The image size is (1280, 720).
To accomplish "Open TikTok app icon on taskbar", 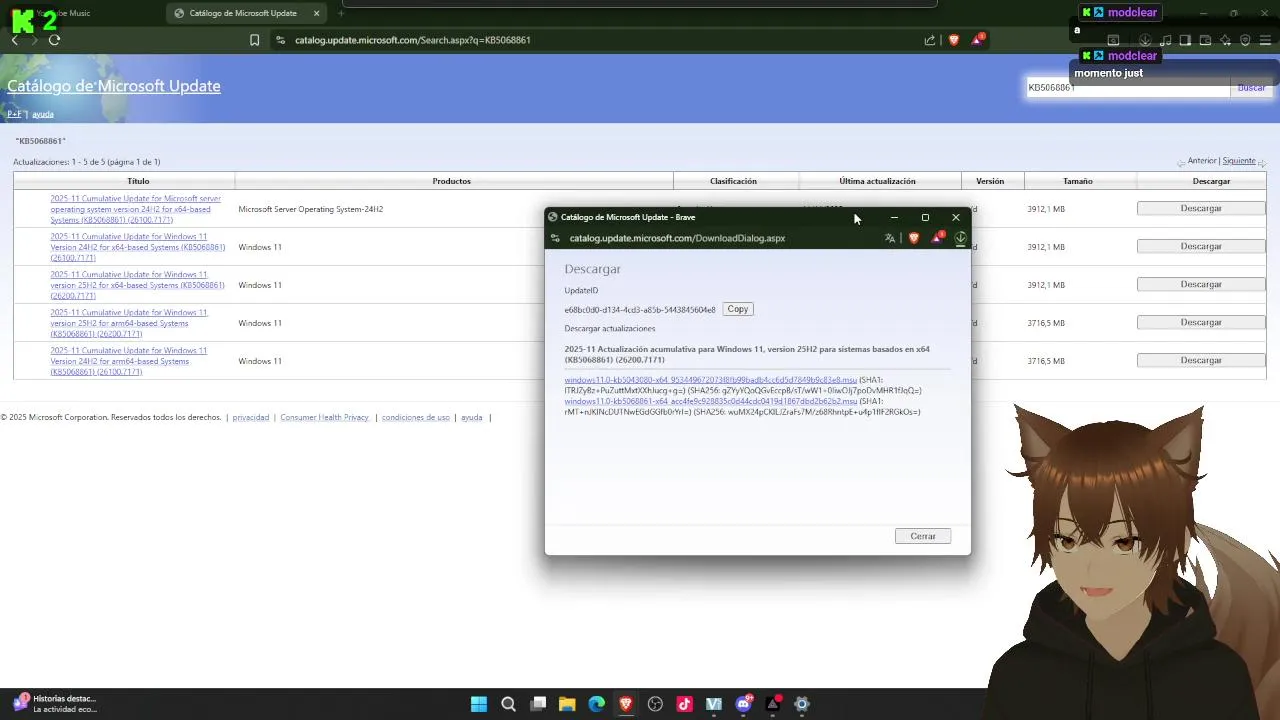I will point(684,704).
